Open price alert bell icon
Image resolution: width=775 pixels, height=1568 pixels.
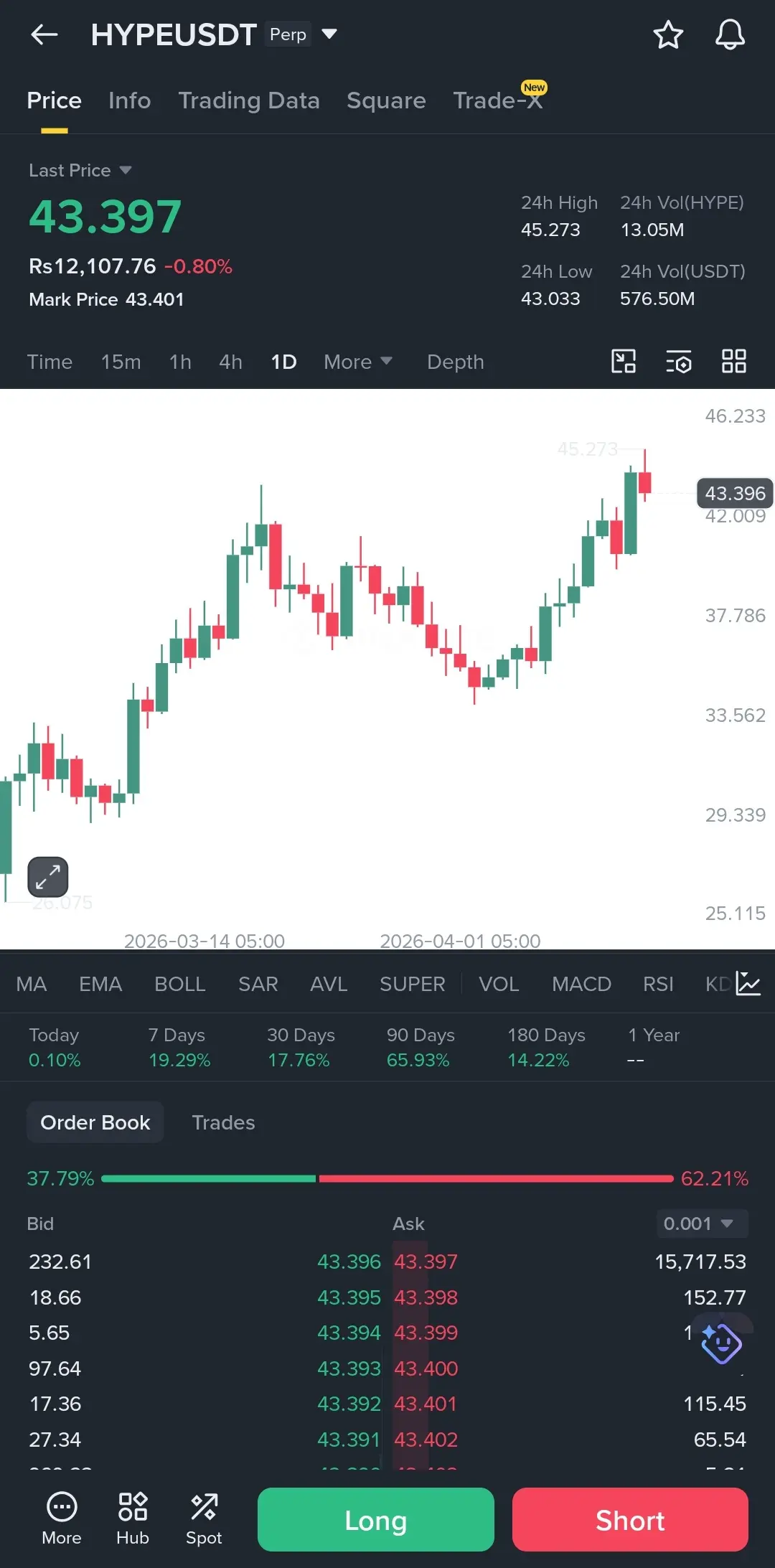pyautogui.click(x=730, y=34)
